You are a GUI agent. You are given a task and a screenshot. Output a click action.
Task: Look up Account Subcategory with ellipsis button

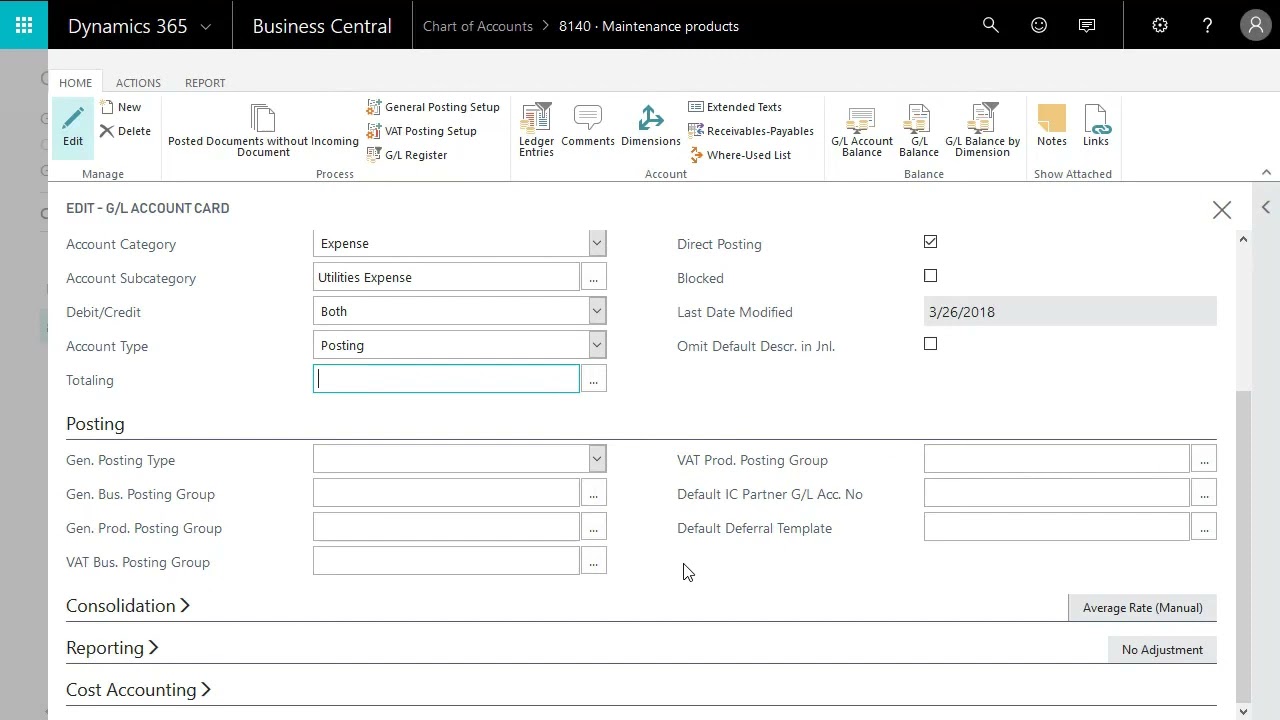click(x=593, y=277)
